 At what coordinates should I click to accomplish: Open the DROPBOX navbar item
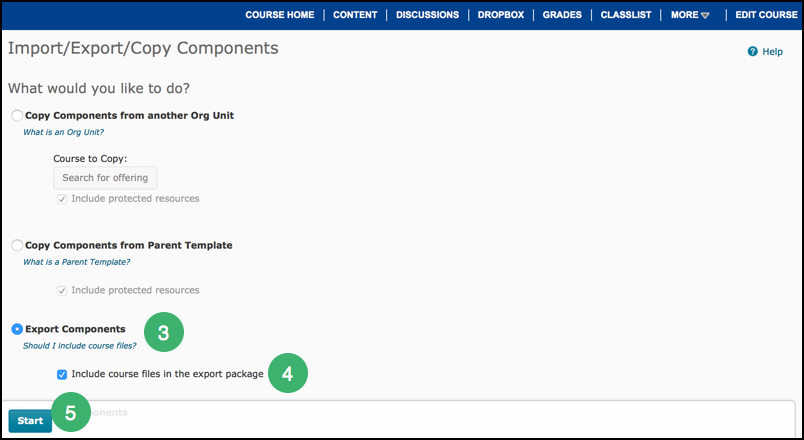[x=501, y=15]
